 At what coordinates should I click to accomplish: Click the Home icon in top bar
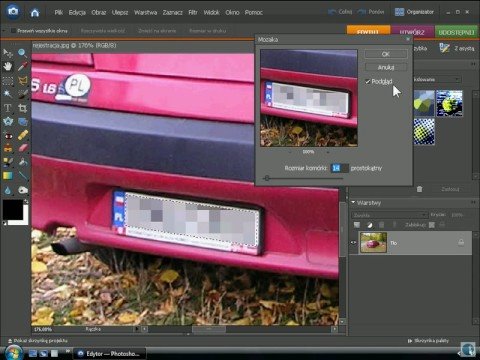[x=35, y=13]
